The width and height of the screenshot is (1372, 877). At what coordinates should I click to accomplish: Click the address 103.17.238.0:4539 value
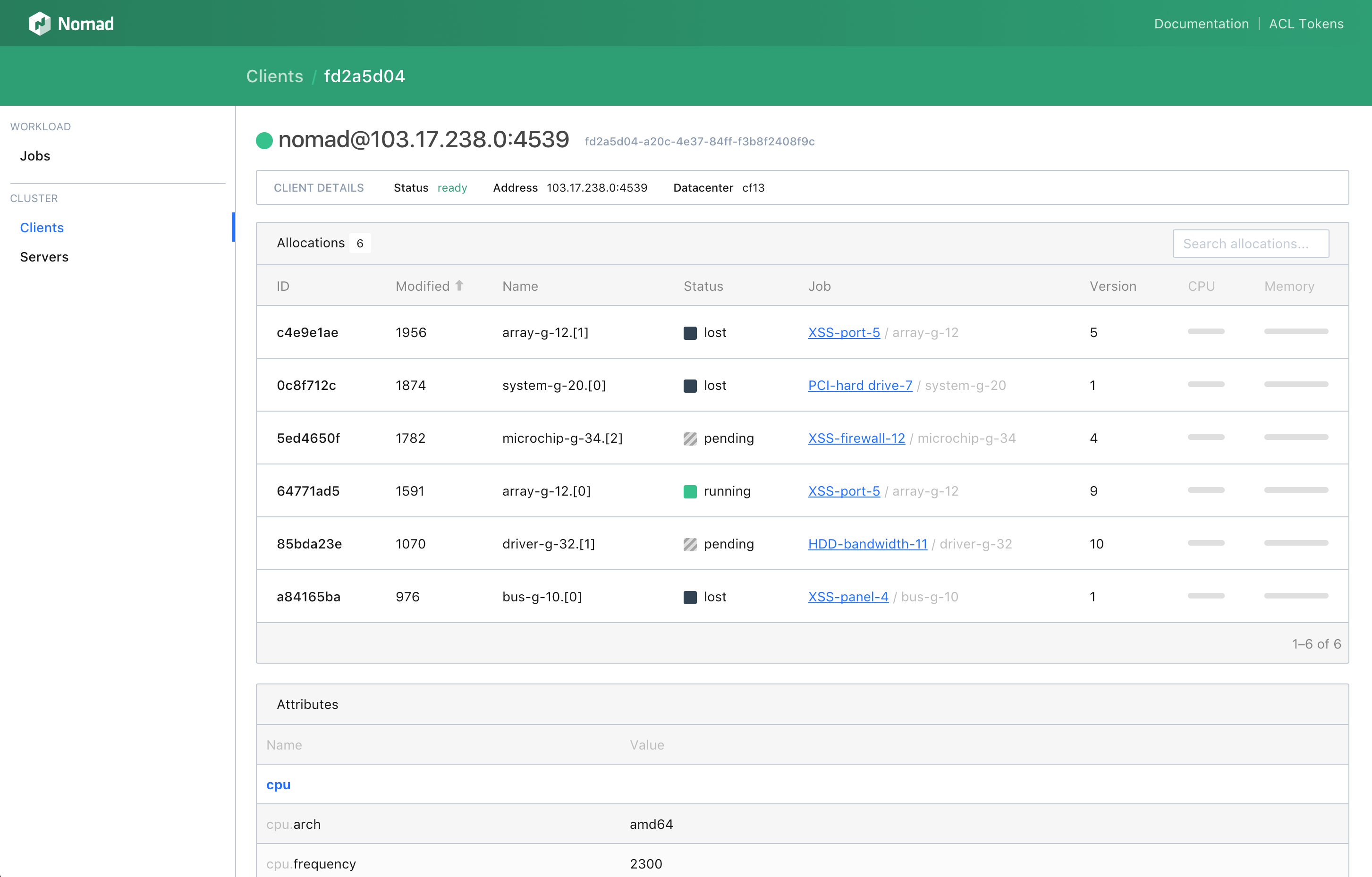point(597,188)
